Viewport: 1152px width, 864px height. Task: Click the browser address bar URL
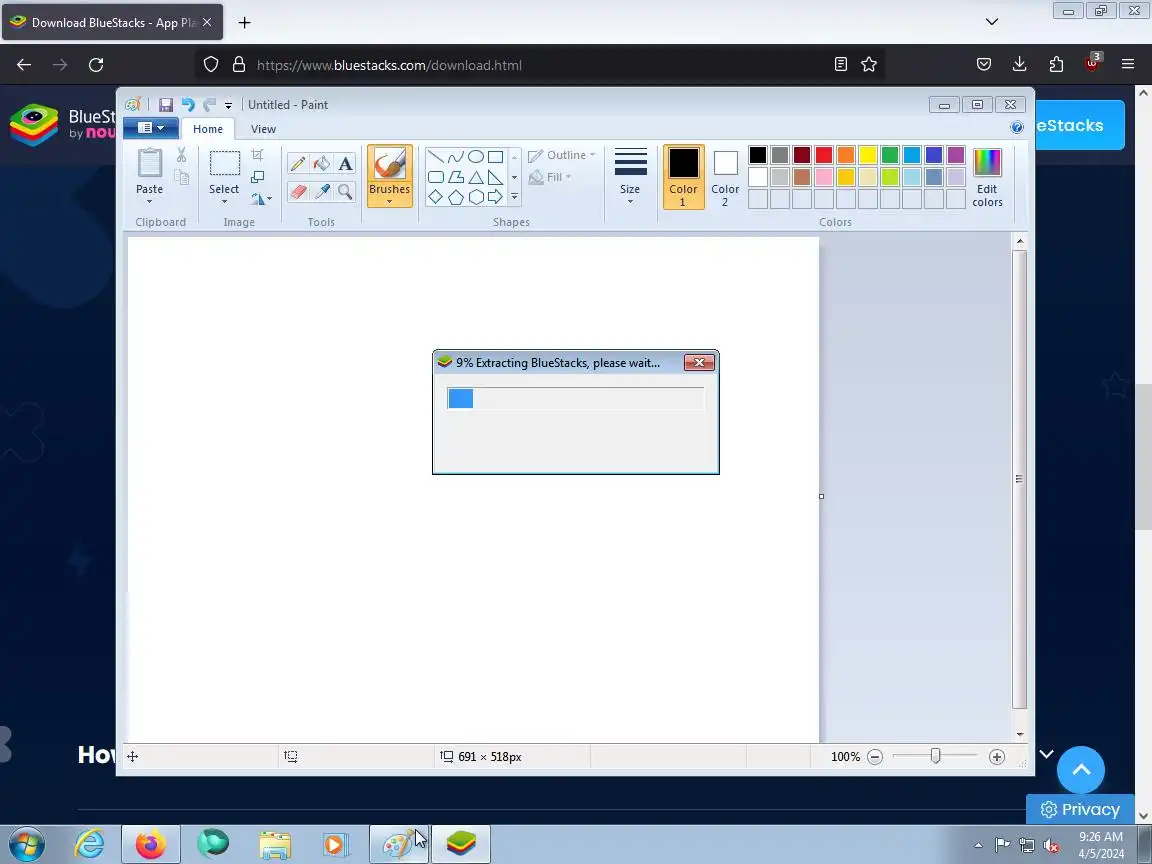pos(389,65)
